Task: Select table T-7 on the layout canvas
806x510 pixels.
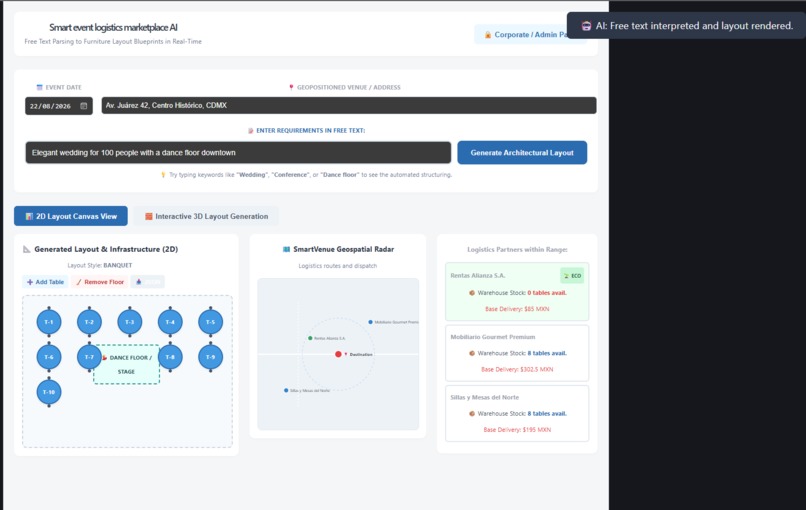Action: coord(88,357)
